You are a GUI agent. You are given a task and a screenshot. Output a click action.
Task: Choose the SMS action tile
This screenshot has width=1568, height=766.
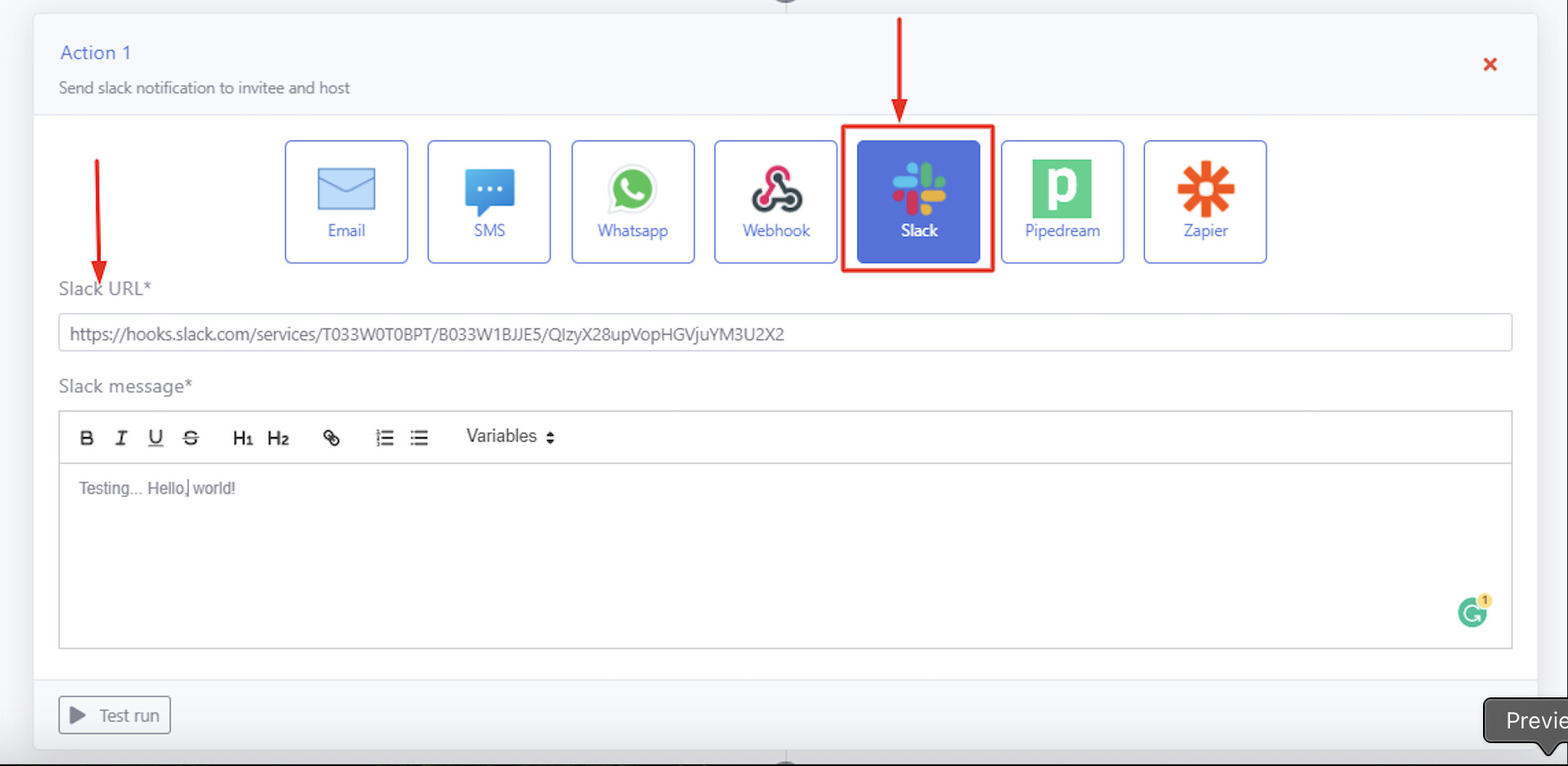[x=489, y=202]
